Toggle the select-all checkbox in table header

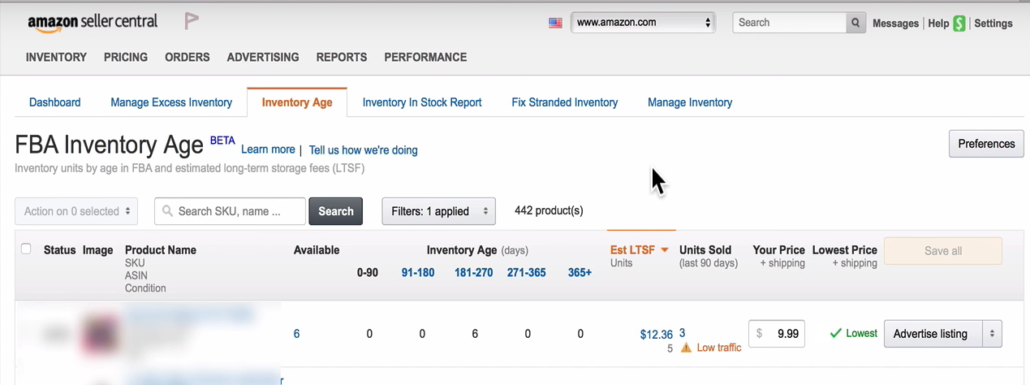tap(26, 249)
